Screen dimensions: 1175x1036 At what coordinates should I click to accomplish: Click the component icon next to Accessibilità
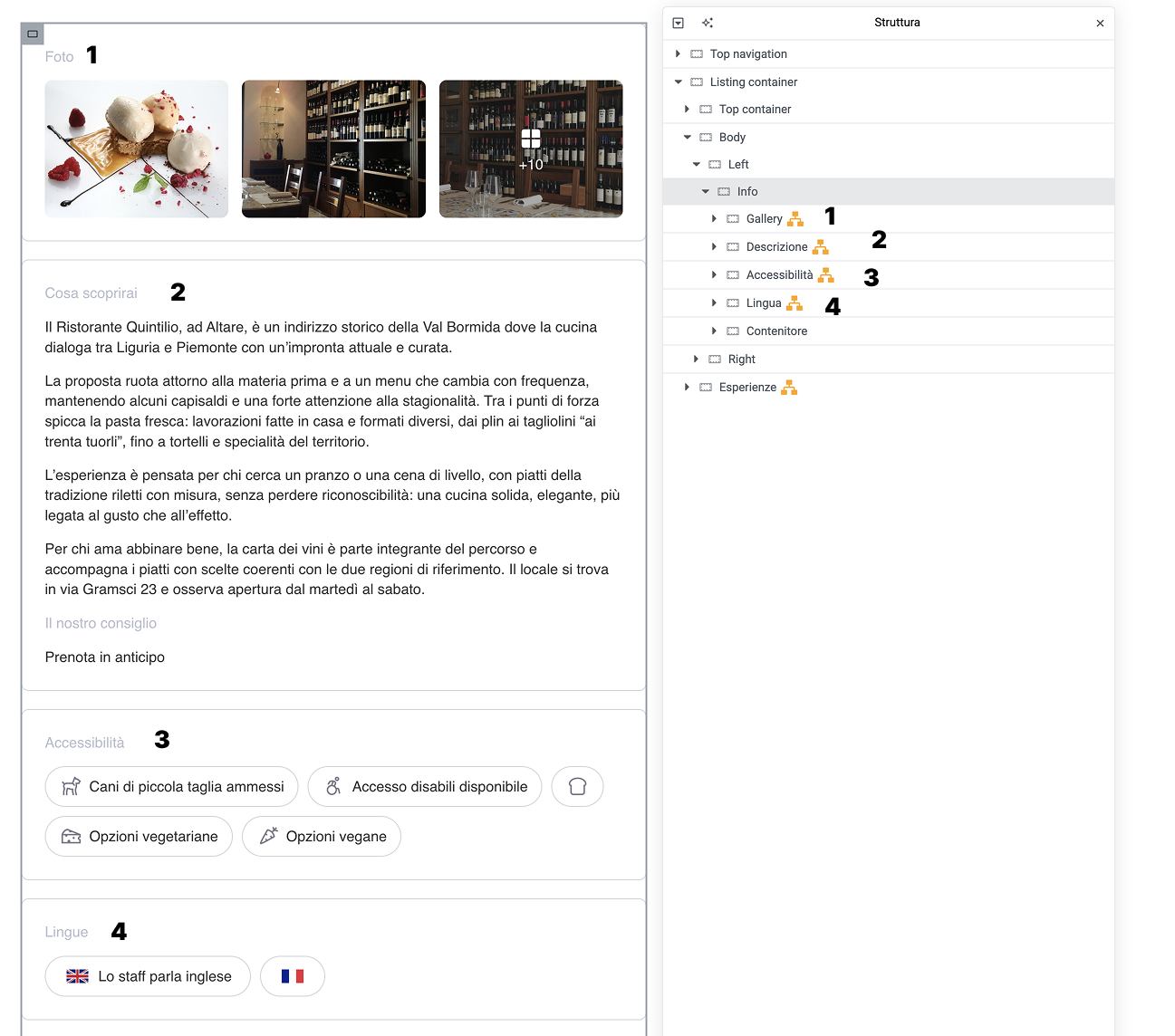[826, 275]
